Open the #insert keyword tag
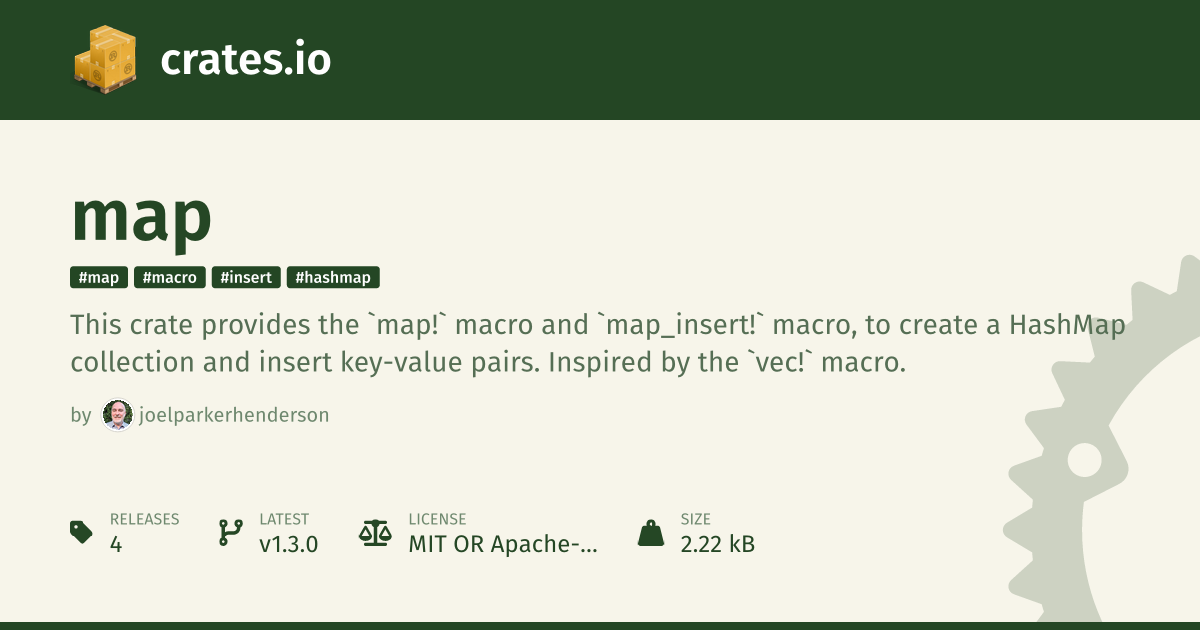1200x630 pixels. 246,278
